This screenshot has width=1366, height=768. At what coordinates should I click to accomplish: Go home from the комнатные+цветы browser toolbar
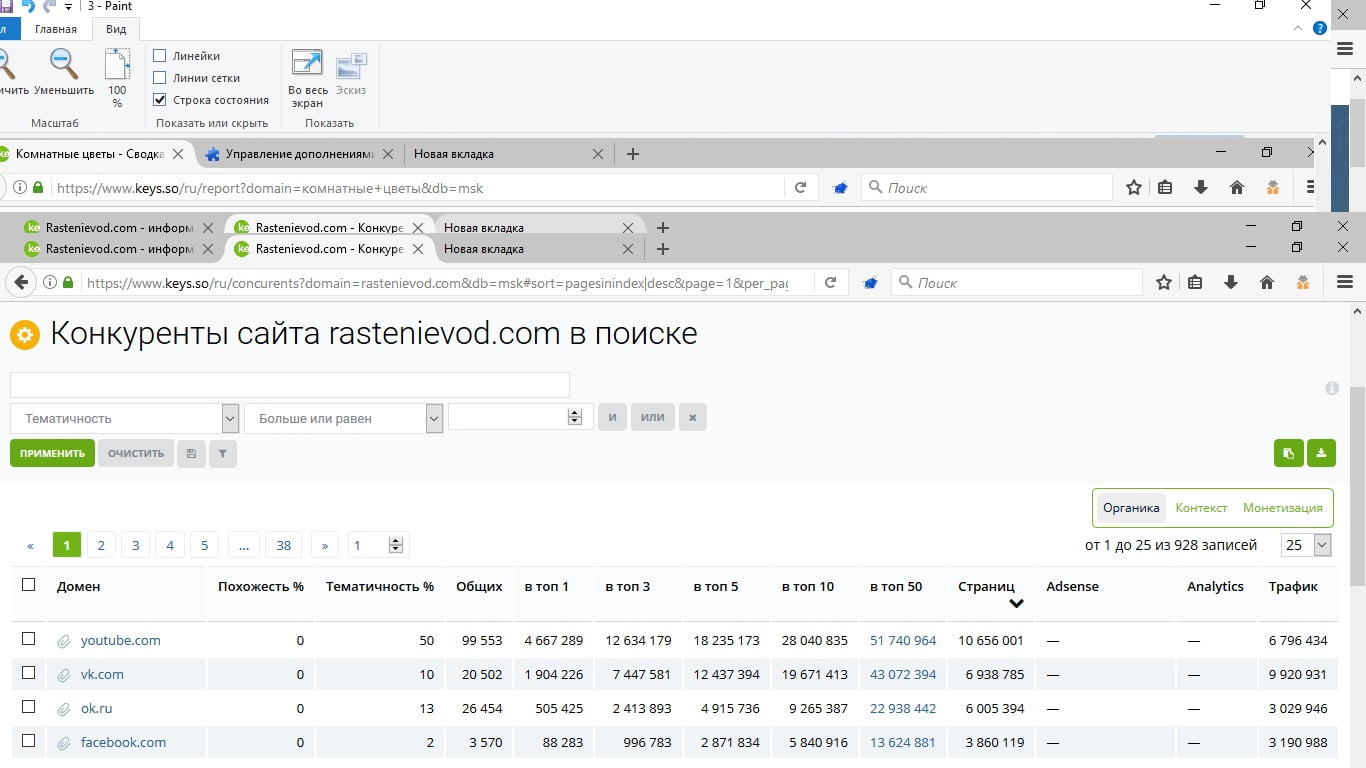(x=1237, y=187)
